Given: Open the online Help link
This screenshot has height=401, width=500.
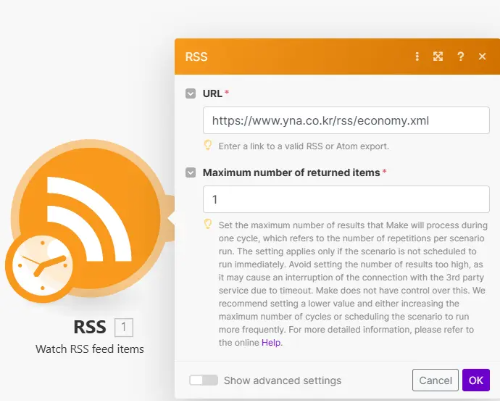Looking at the screenshot, I should (x=271, y=343).
